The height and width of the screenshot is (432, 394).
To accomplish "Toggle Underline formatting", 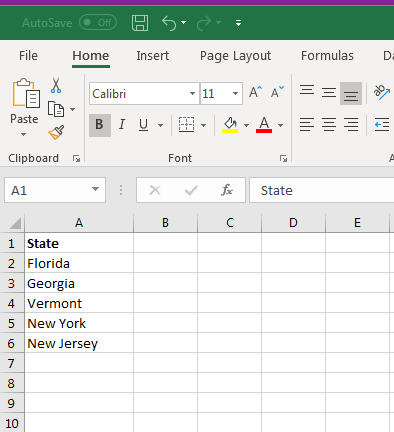I will tap(144, 125).
